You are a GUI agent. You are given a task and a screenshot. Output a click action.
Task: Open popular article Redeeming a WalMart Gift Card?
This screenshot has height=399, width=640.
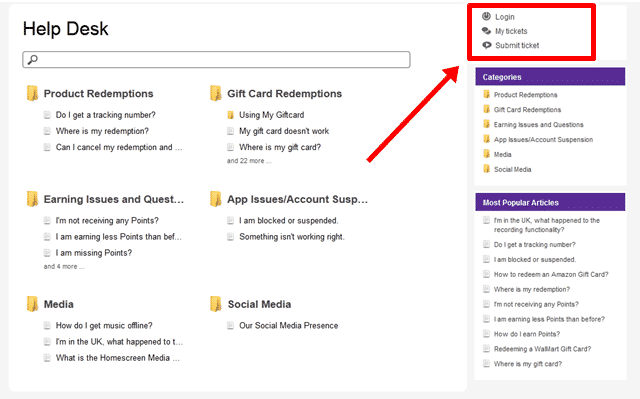click(x=542, y=349)
